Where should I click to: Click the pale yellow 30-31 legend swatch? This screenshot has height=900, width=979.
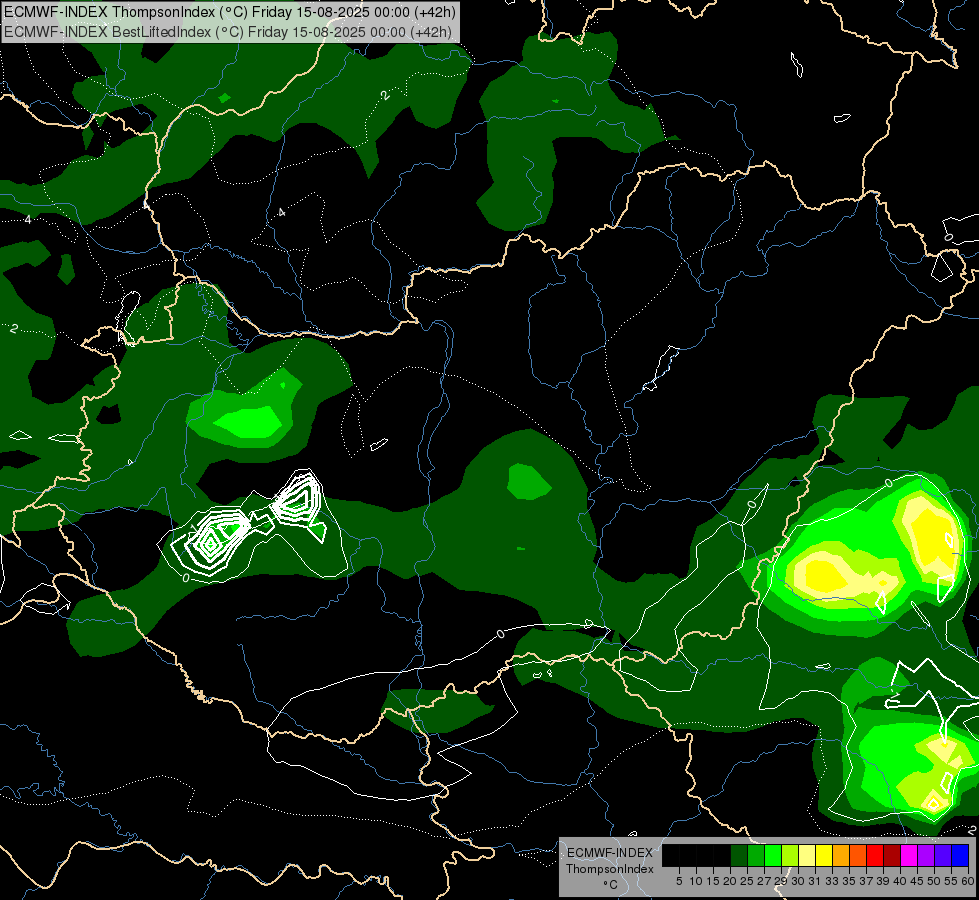(x=807, y=855)
